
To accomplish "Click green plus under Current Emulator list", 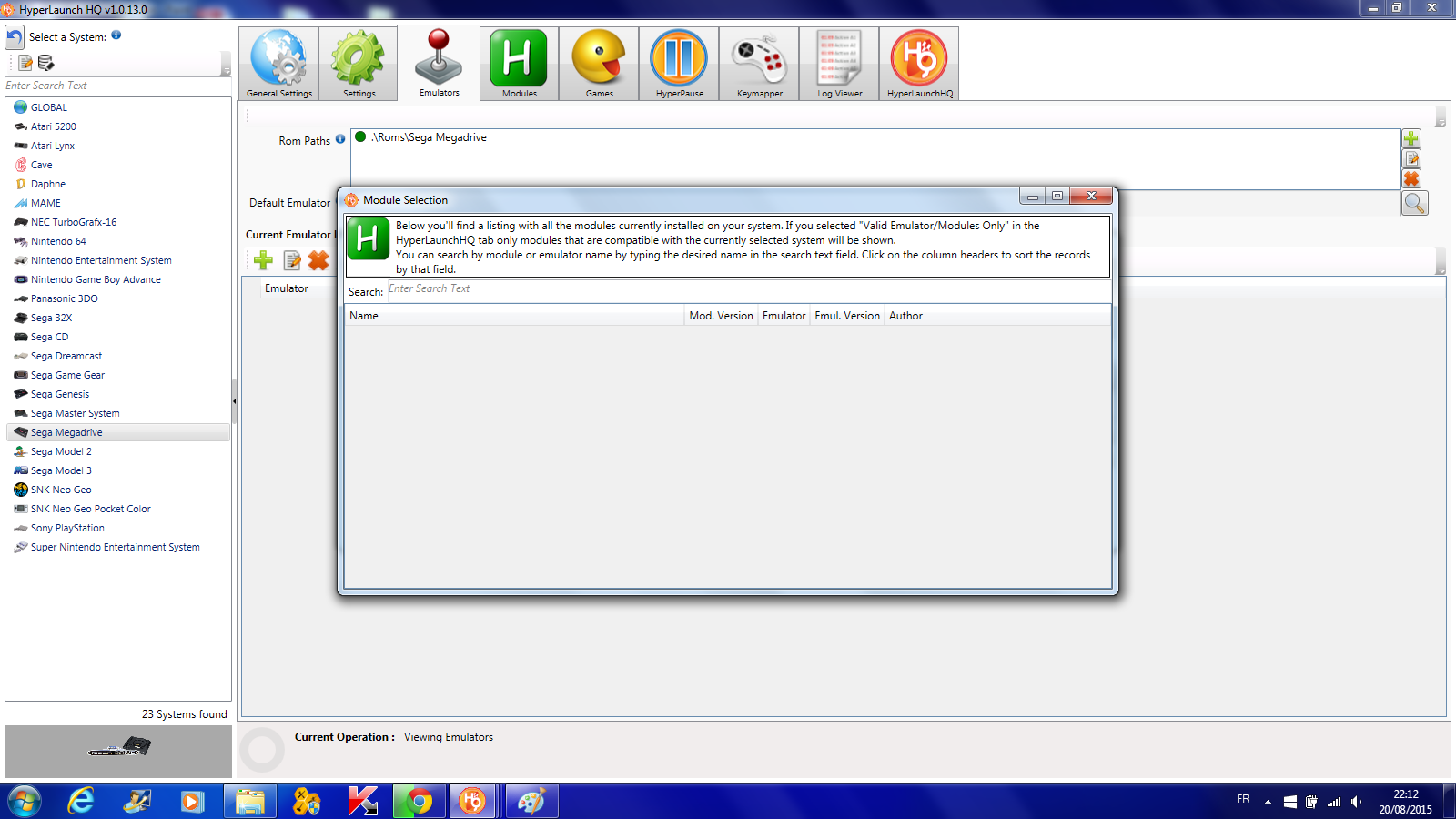I will coord(264,260).
